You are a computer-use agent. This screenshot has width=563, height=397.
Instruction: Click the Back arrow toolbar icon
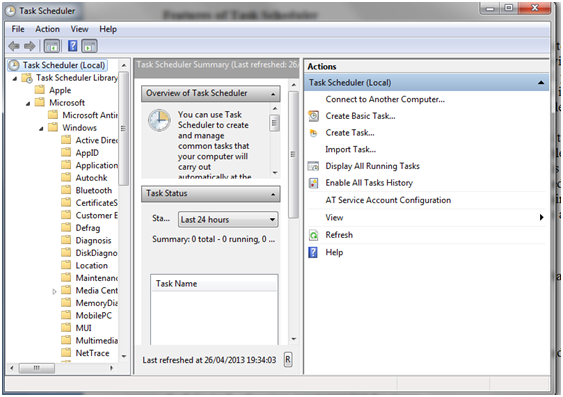[x=14, y=46]
